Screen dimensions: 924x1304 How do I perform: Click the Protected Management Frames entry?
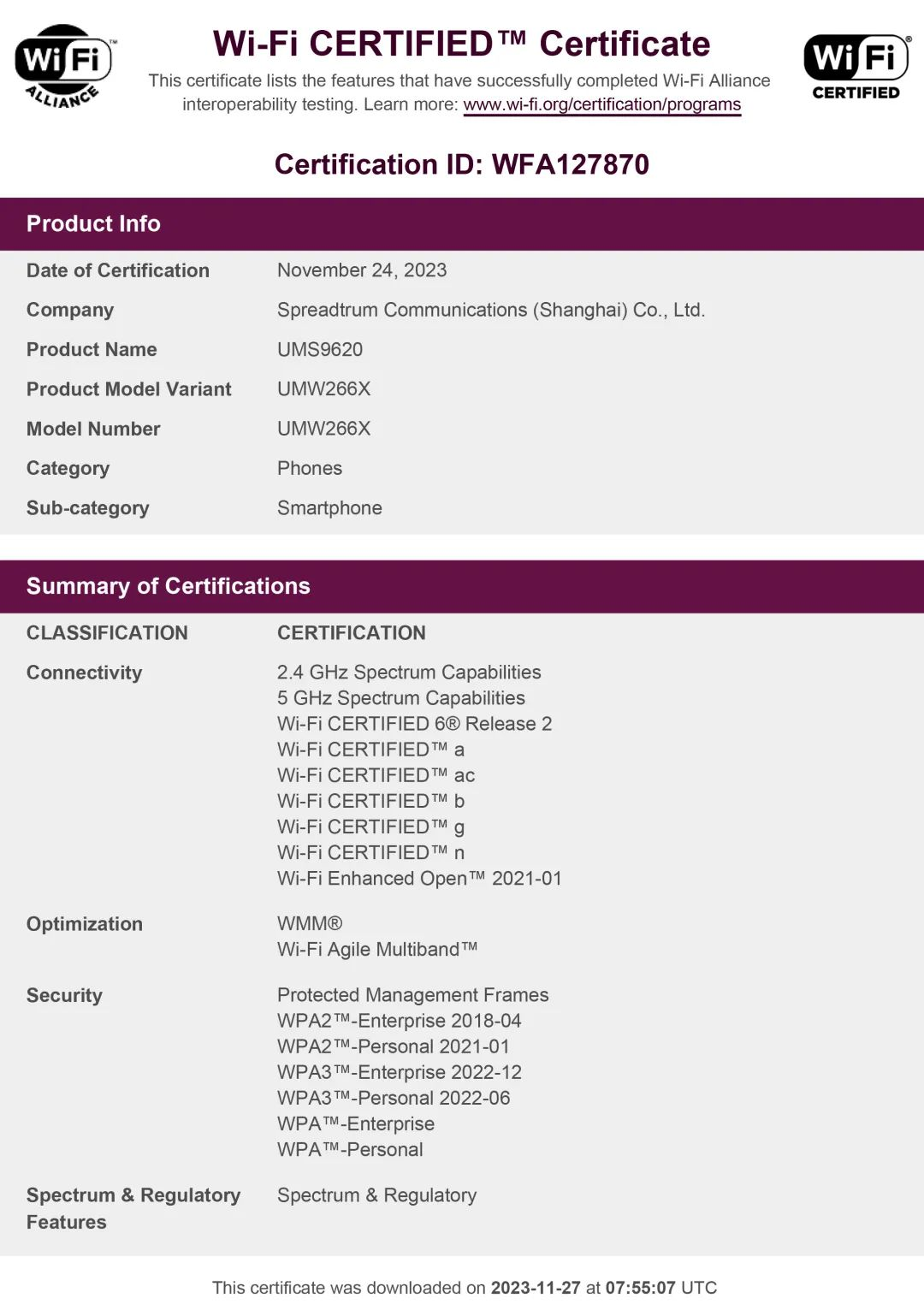(x=413, y=995)
